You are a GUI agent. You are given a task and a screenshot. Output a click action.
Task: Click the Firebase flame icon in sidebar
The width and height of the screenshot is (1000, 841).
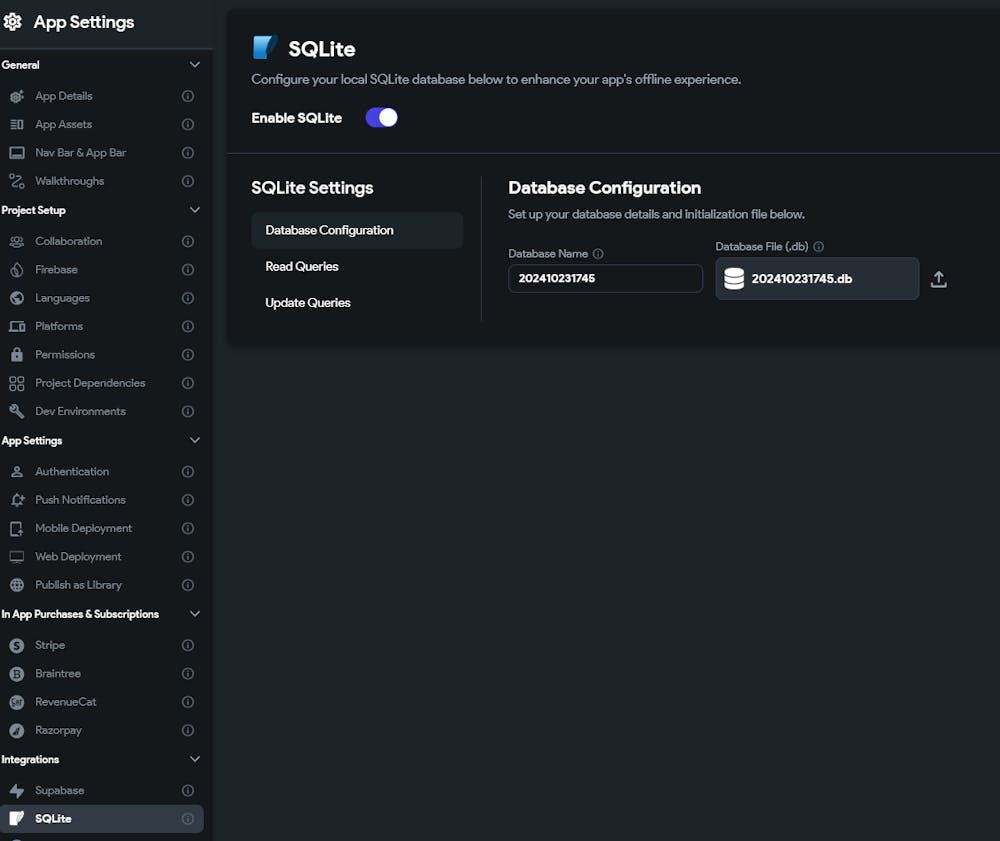click(x=16, y=270)
